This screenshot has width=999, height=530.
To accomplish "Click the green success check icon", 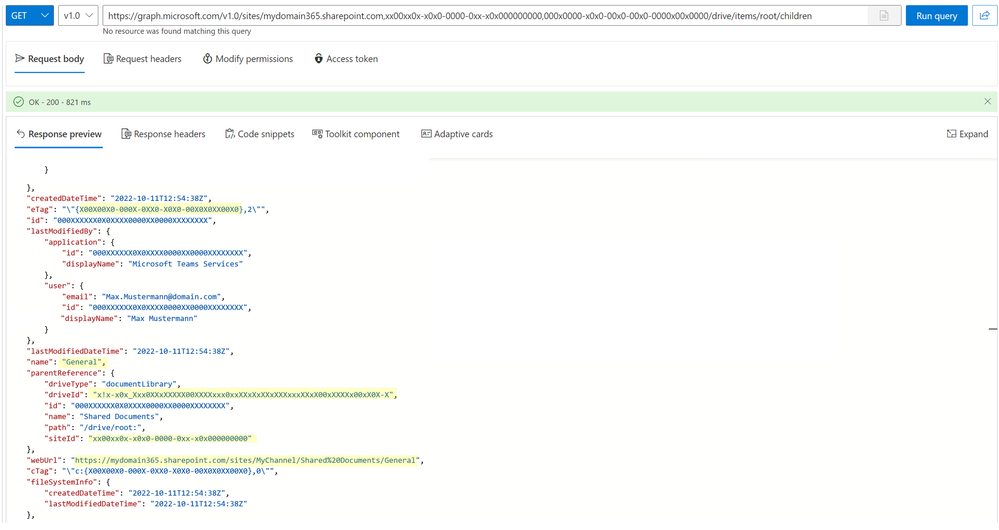I will tap(19, 102).
